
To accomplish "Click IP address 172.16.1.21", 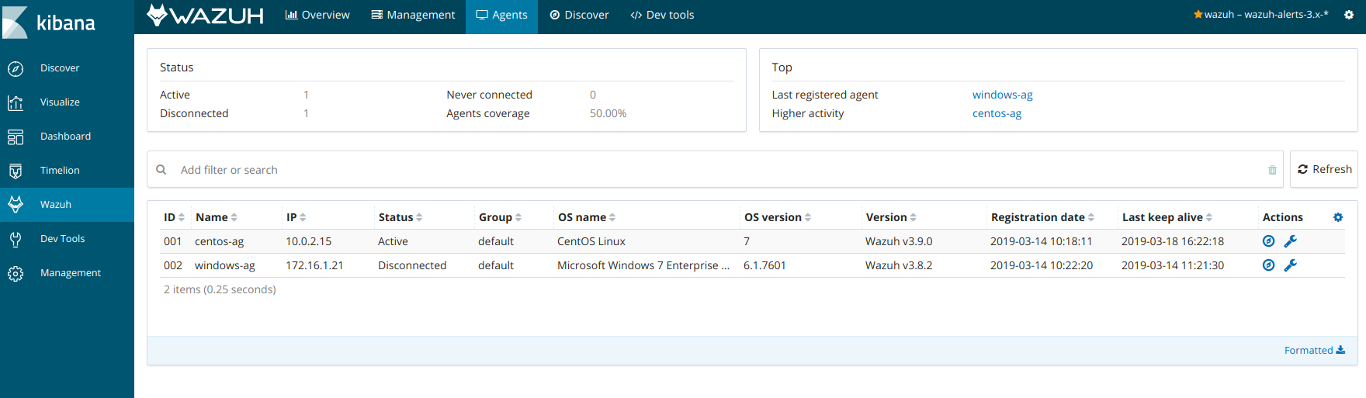I will coord(314,265).
